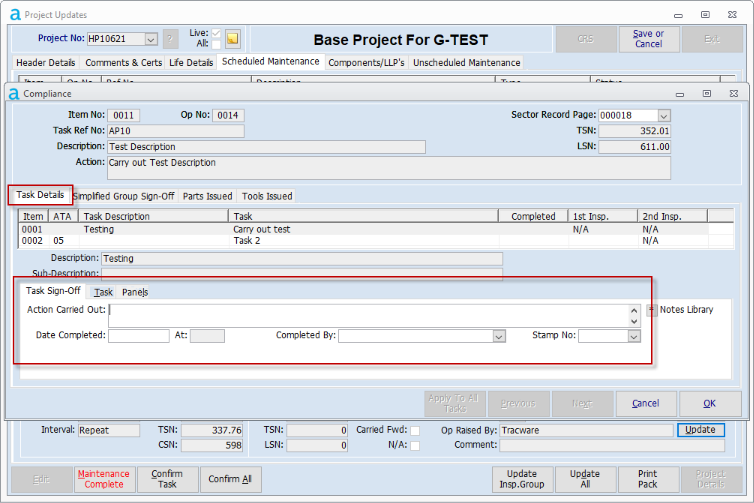754x503 pixels.
Task: Select the Task Details tab
Action: click(40, 195)
